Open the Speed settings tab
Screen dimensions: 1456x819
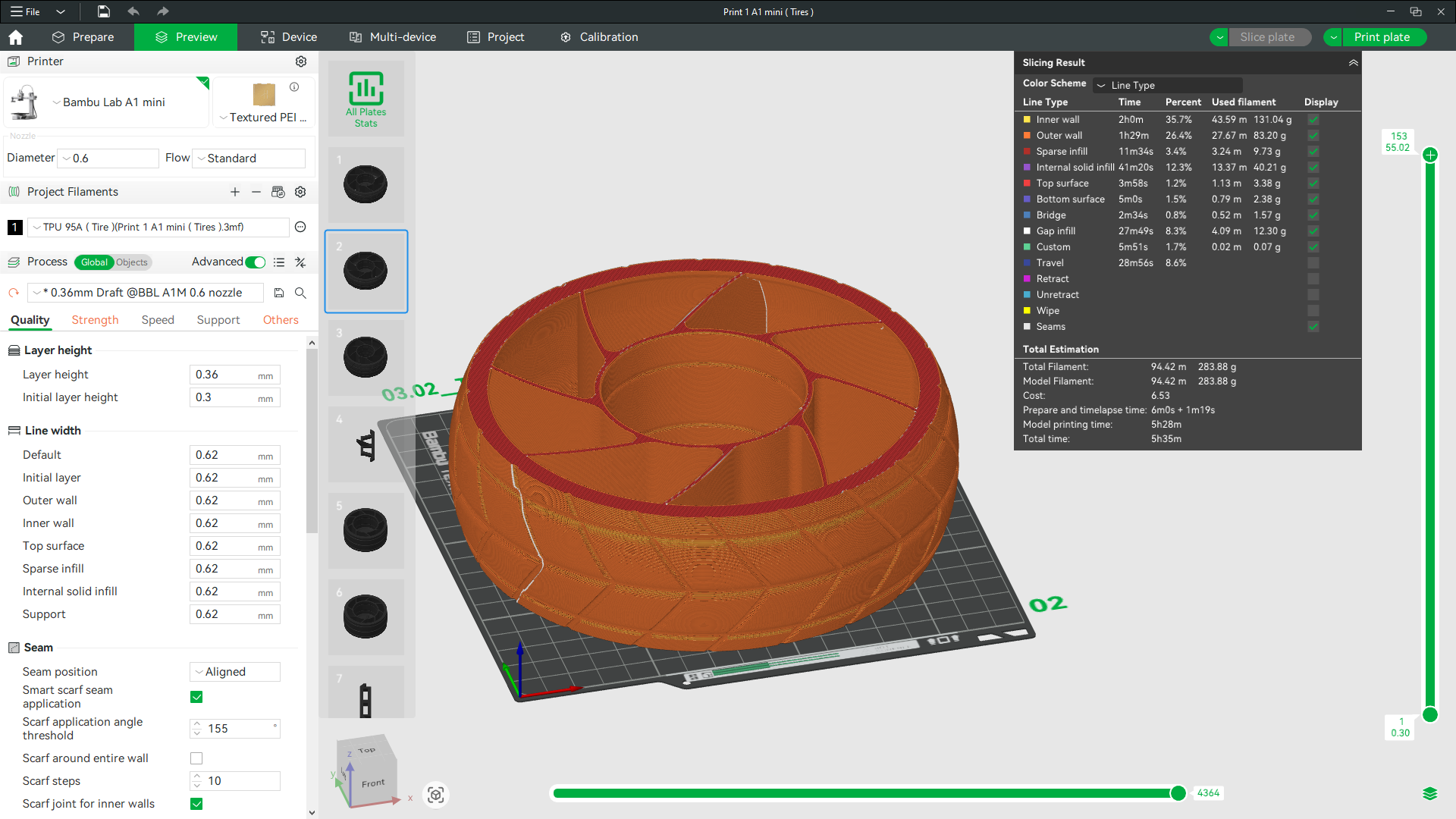click(x=158, y=320)
